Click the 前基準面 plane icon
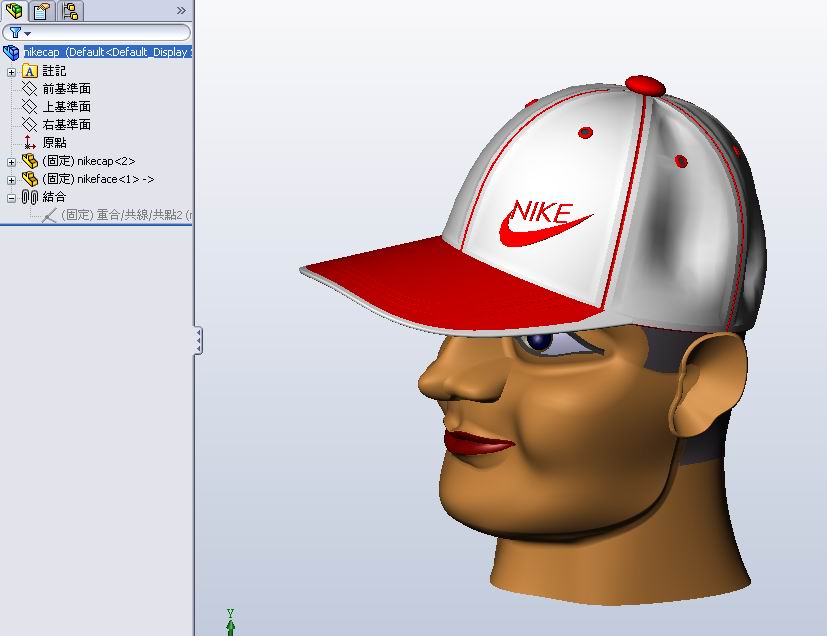Image resolution: width=827 pixels, height=636 pixels. pyautogui.click(x=30, y=89)
